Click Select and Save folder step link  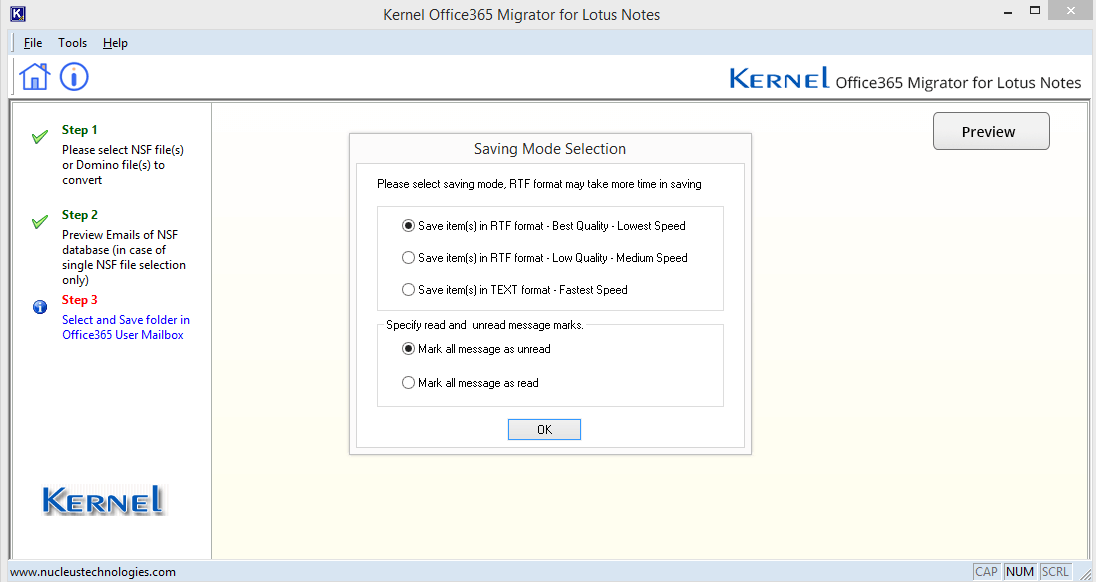126,327
